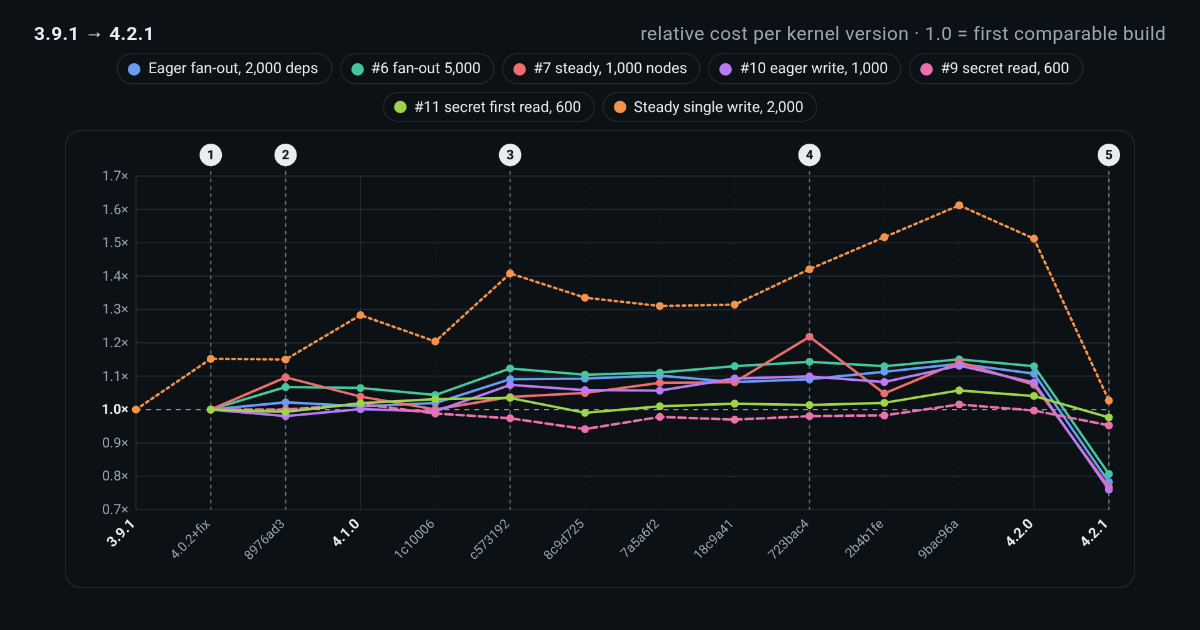Click the 0.9× y-axis label
The image size is (1200, 630).
[115, 443]
